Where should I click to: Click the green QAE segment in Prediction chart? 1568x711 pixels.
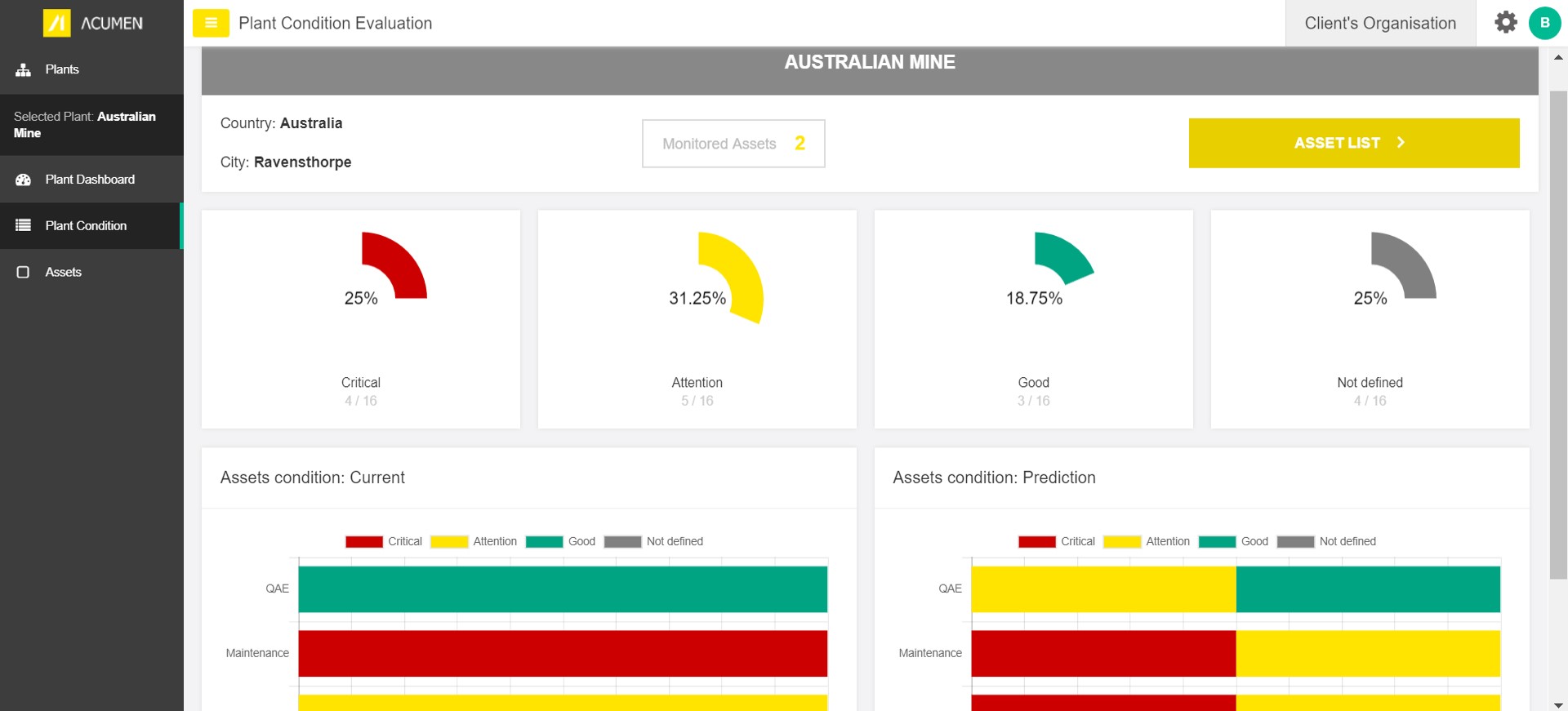[x=1368, y=589]
